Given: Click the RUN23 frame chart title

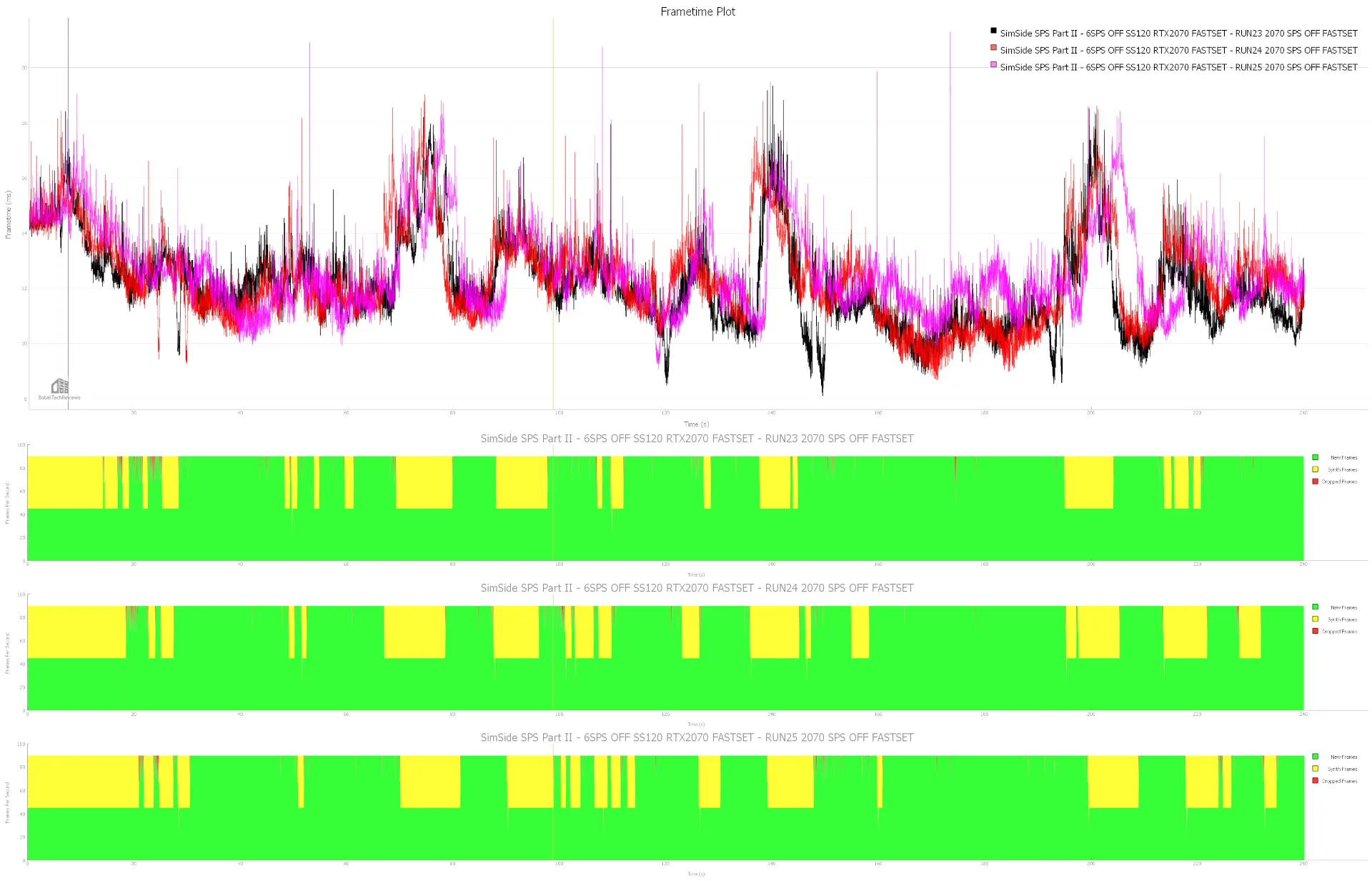Looking at the screenshot, I should 697,439.
